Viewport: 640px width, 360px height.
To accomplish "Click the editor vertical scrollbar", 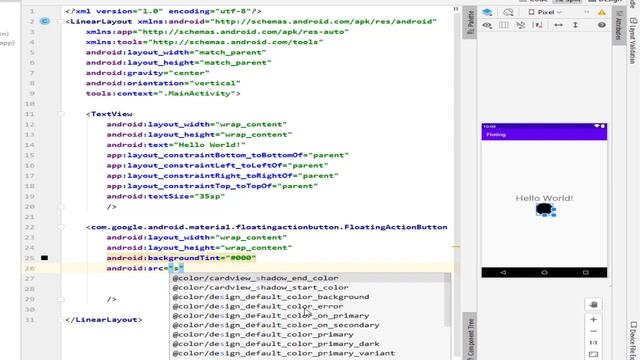I will point(456,184).
